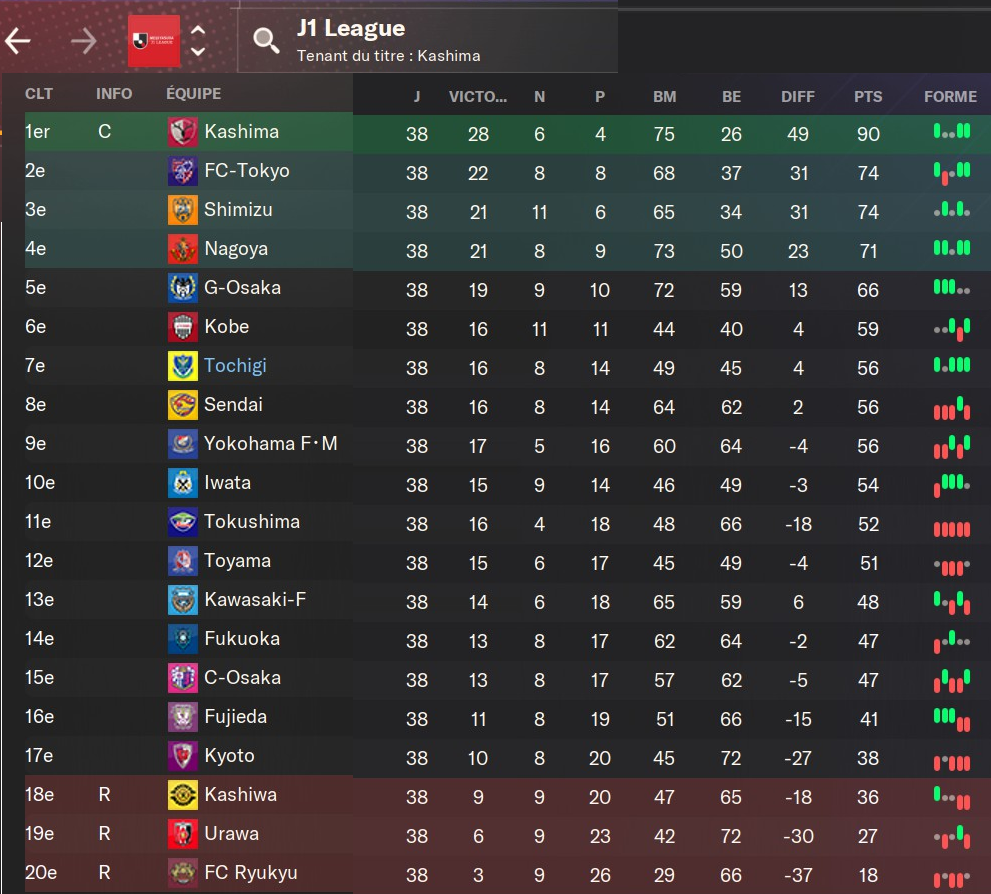Open the Nagoya team link
The width and height of the screenshot is (991, 894).
tap(236, 249)
